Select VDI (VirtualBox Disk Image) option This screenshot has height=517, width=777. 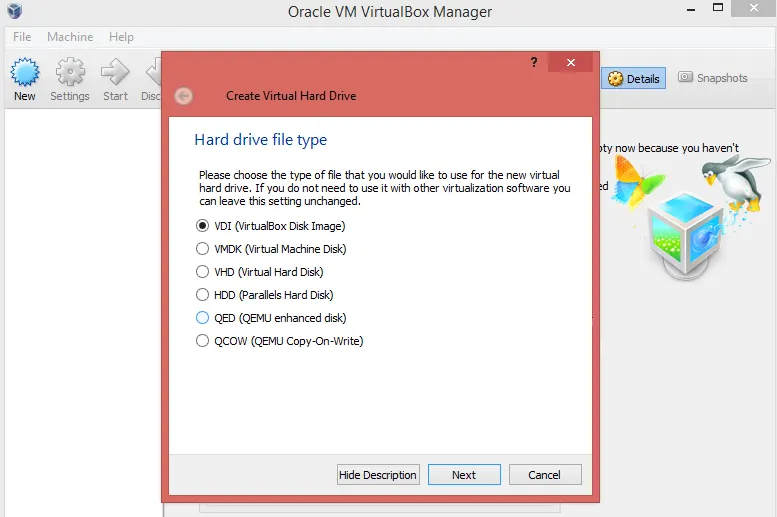coord(271,226)
